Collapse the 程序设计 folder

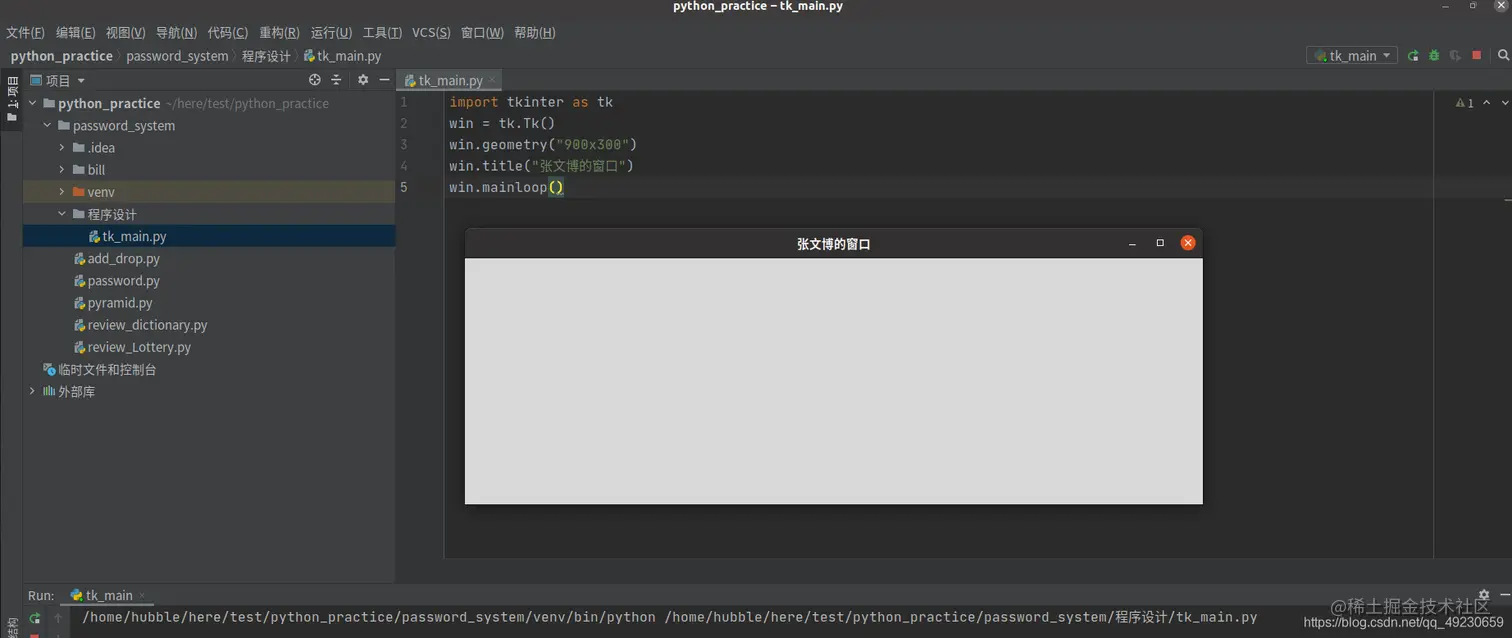[x=62, y=214]
